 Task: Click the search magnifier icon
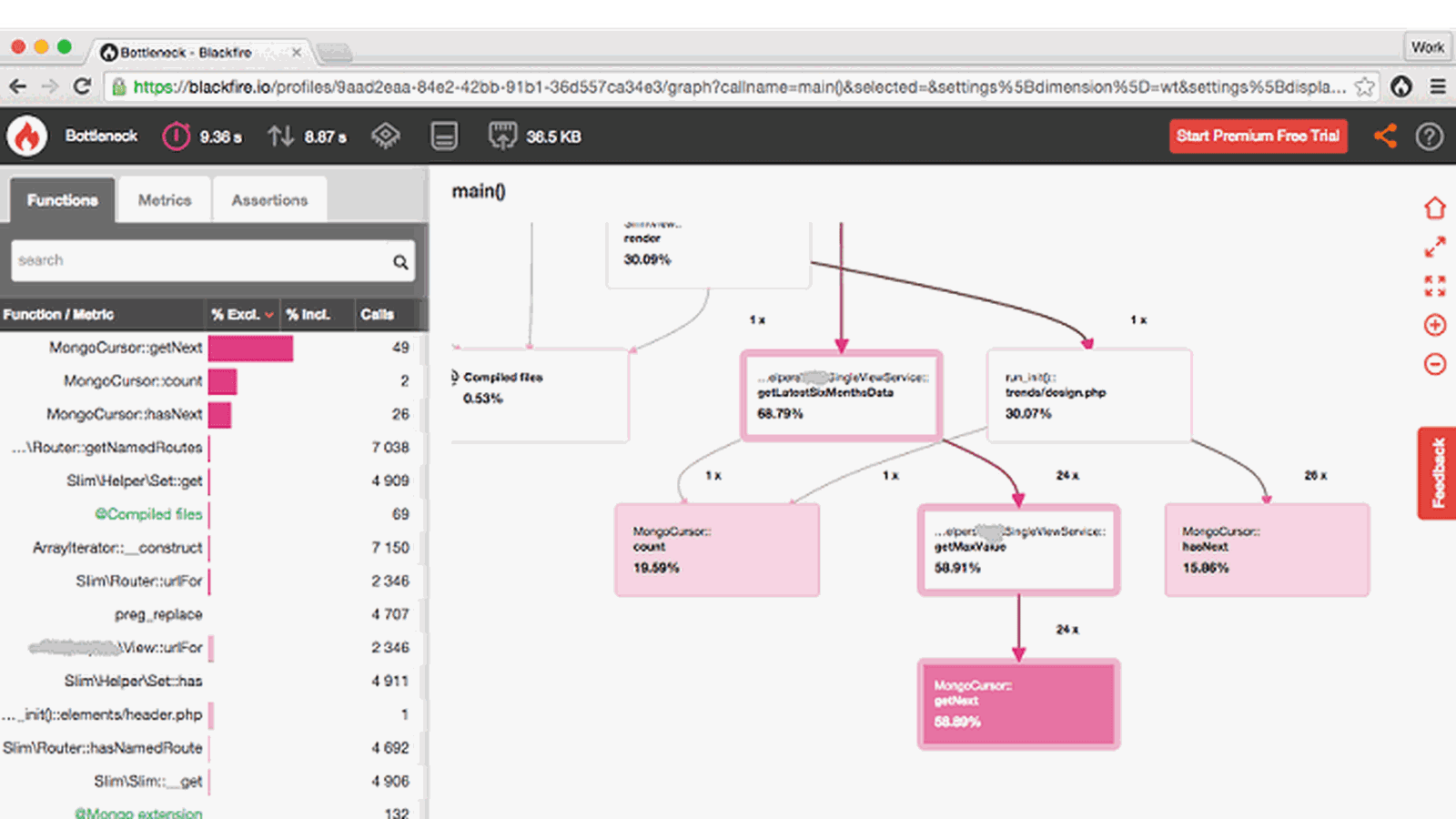pyautogui.click(x=400, y=262)
